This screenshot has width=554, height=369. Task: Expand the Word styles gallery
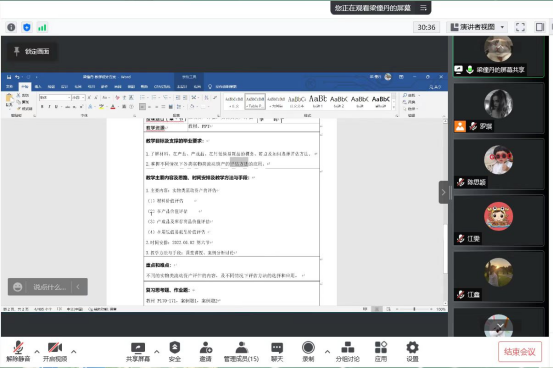394,106
